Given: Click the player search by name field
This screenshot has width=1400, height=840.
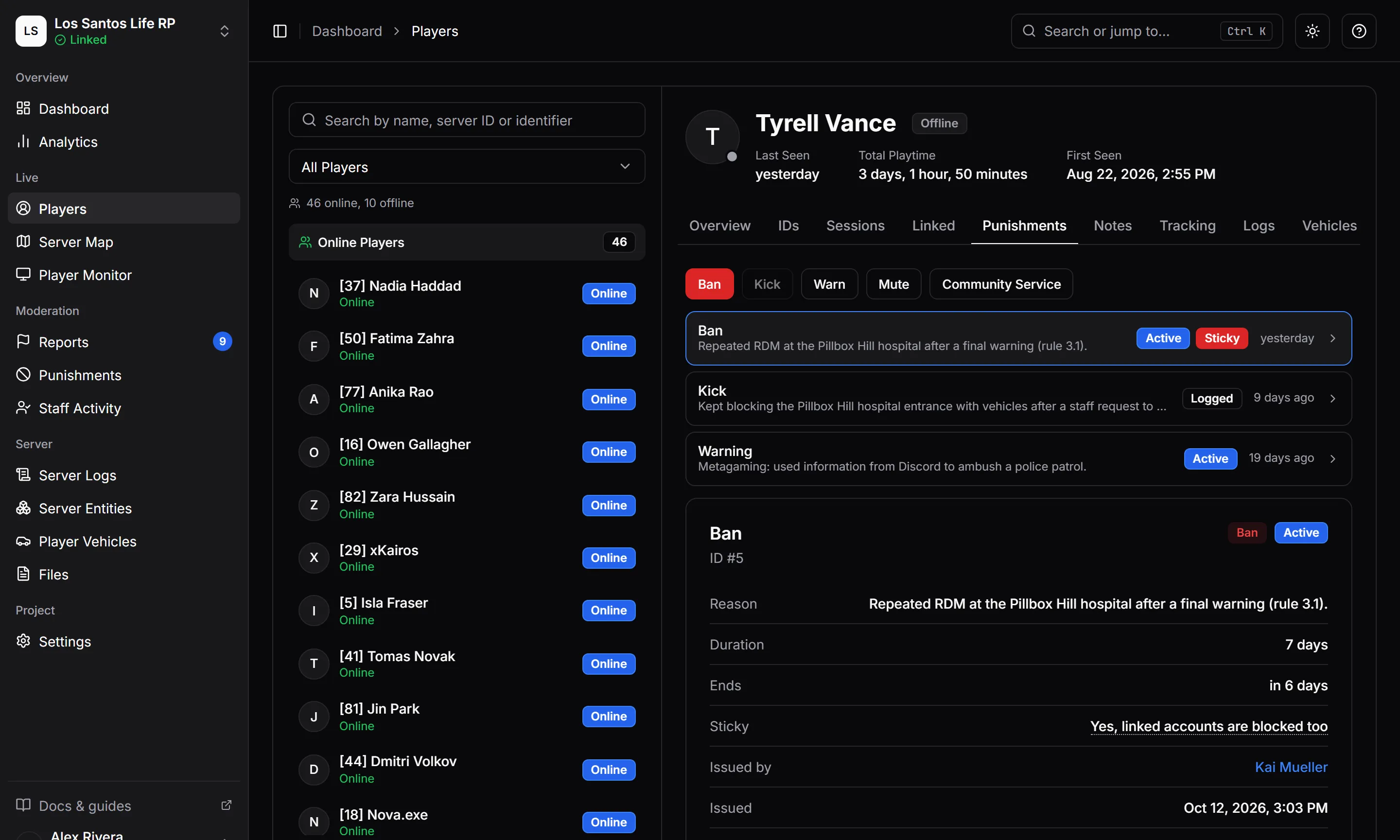Looking at the screenshot, I should coord(467,120).
